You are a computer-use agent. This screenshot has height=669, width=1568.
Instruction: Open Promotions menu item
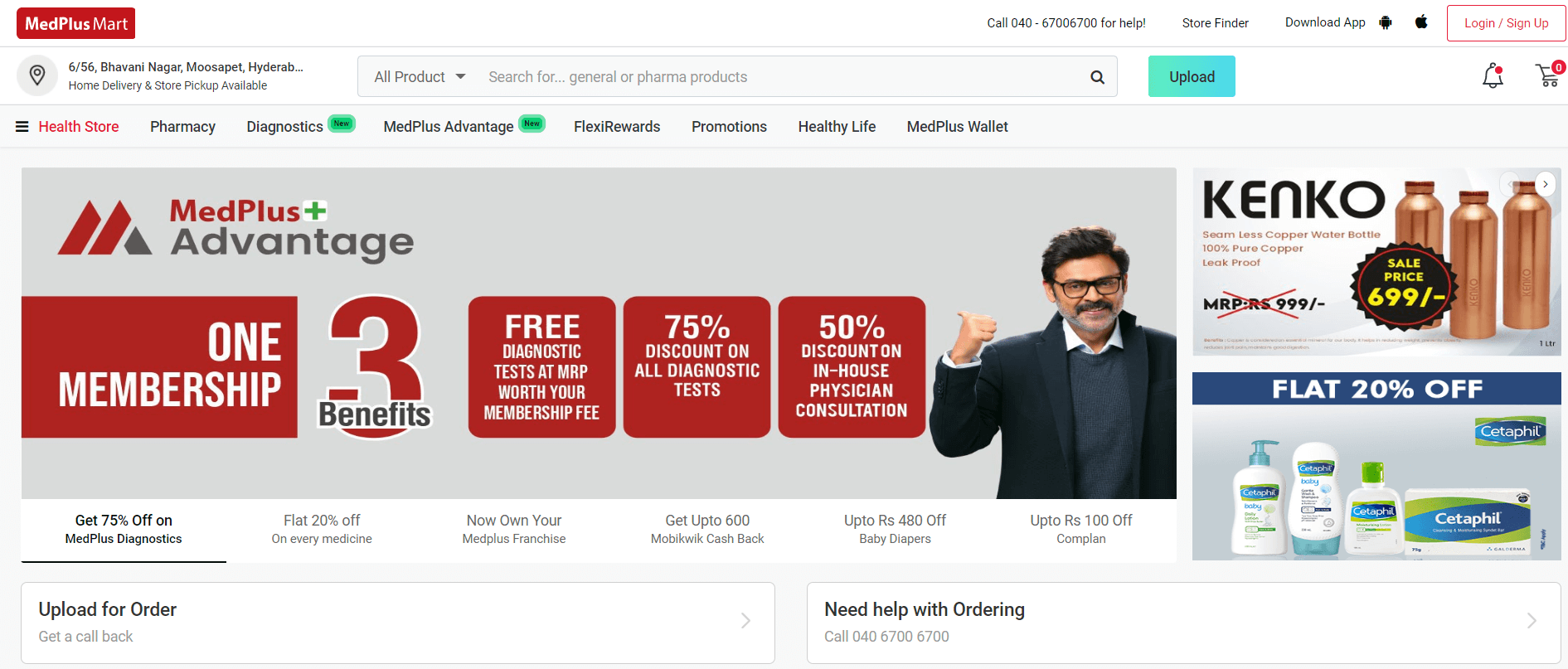point(729,127)
